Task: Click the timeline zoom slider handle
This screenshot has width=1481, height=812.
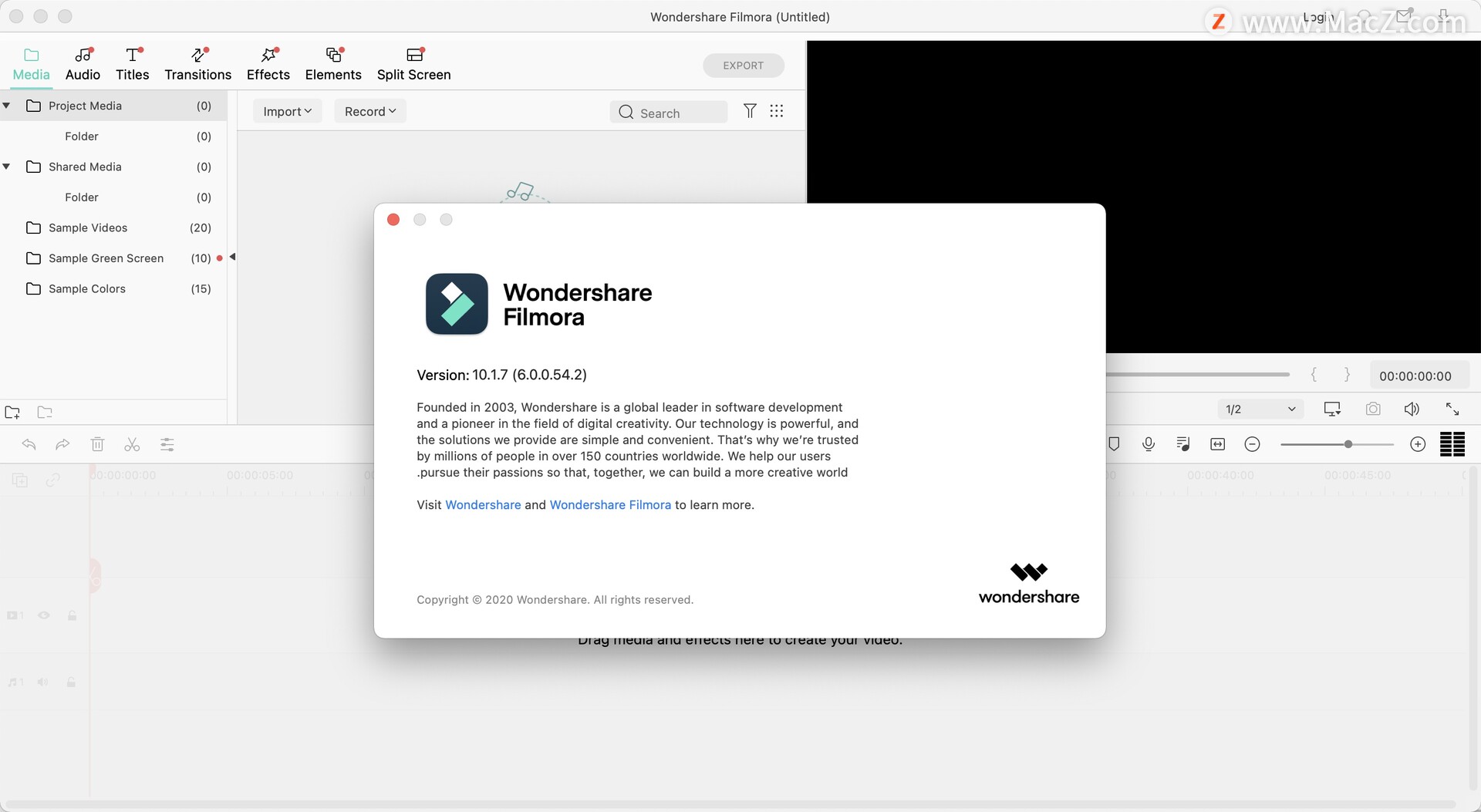Action: [x=1348, y=444]
